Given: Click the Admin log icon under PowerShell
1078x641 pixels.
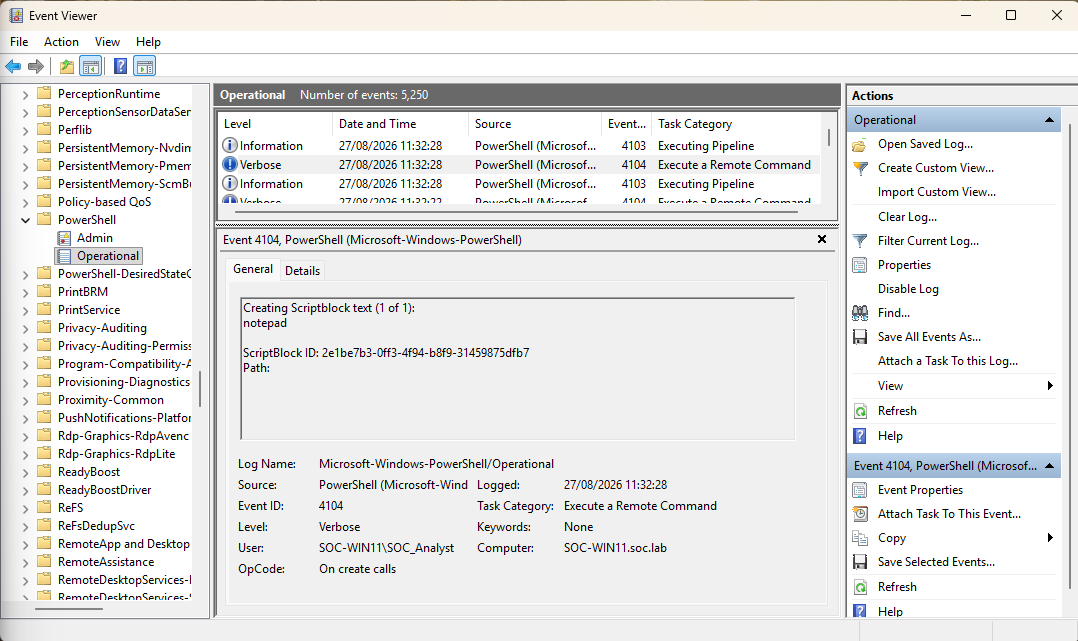Looking at the screenshot, I should pos(64,238).
